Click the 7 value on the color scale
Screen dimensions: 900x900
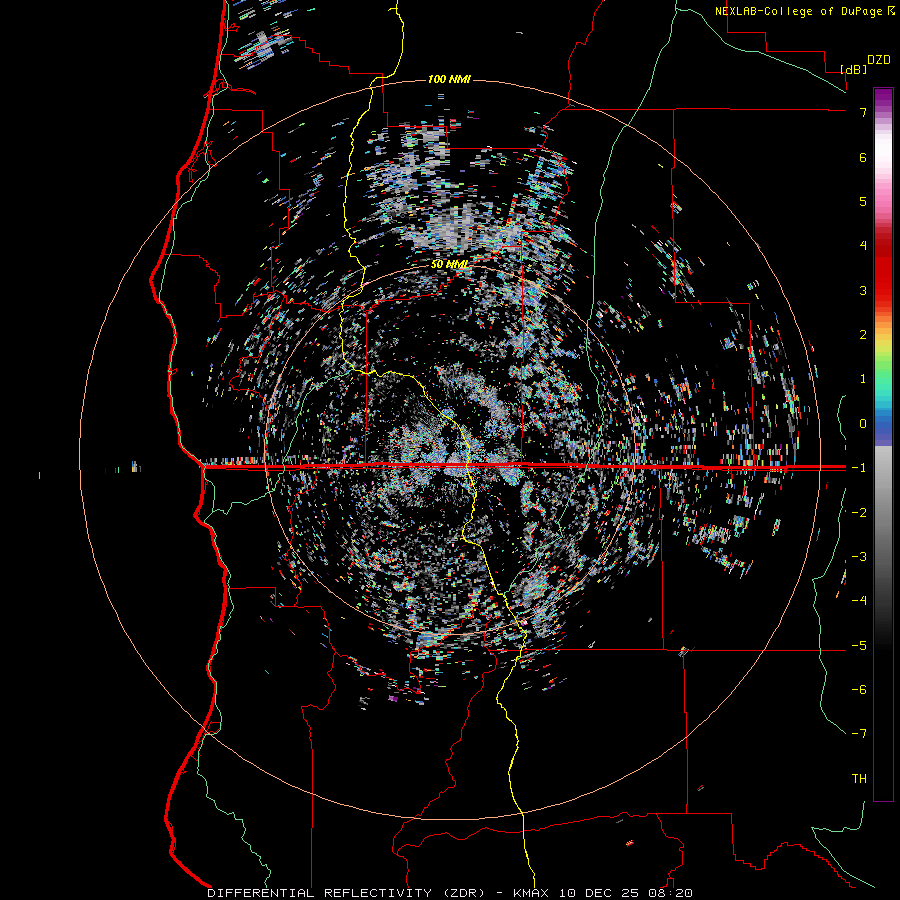pos(863,112)
